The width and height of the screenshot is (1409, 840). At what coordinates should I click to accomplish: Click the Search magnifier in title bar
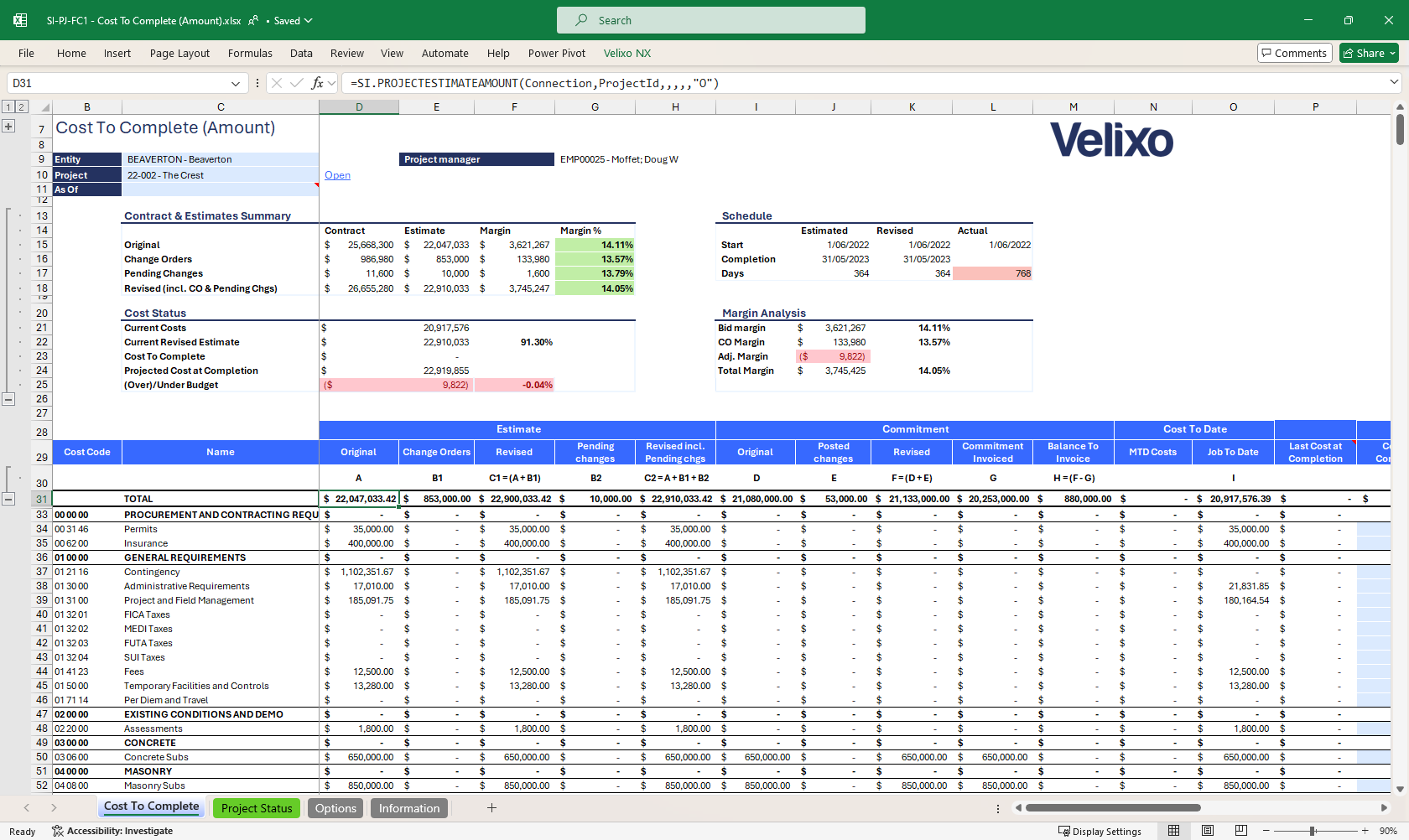(x=581, y=20)
